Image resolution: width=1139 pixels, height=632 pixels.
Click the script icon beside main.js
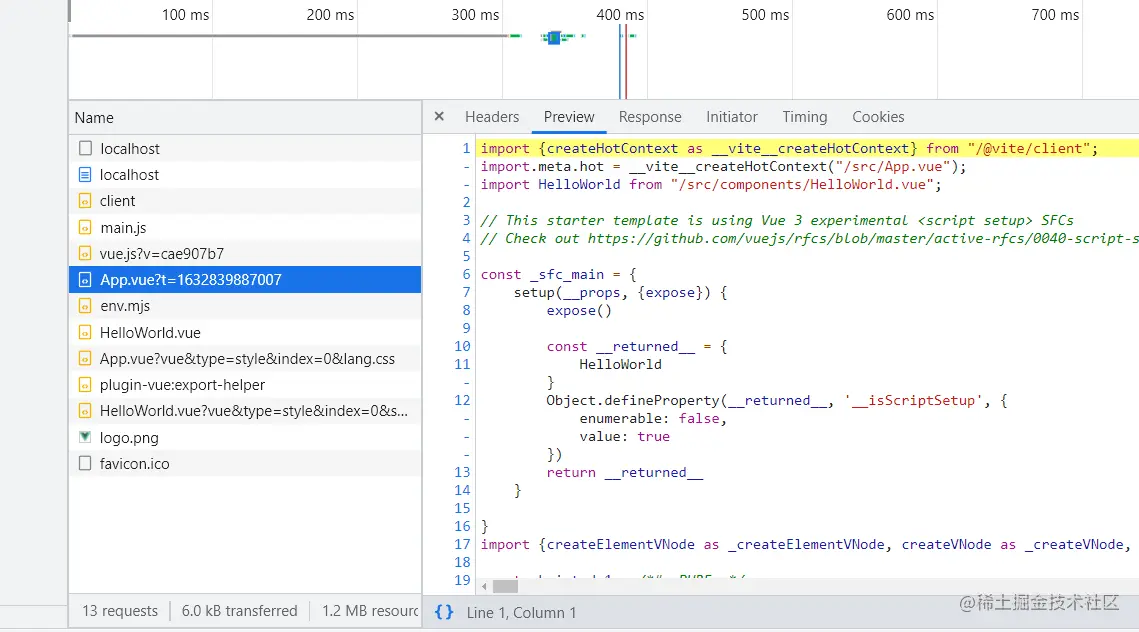point(85,227)
